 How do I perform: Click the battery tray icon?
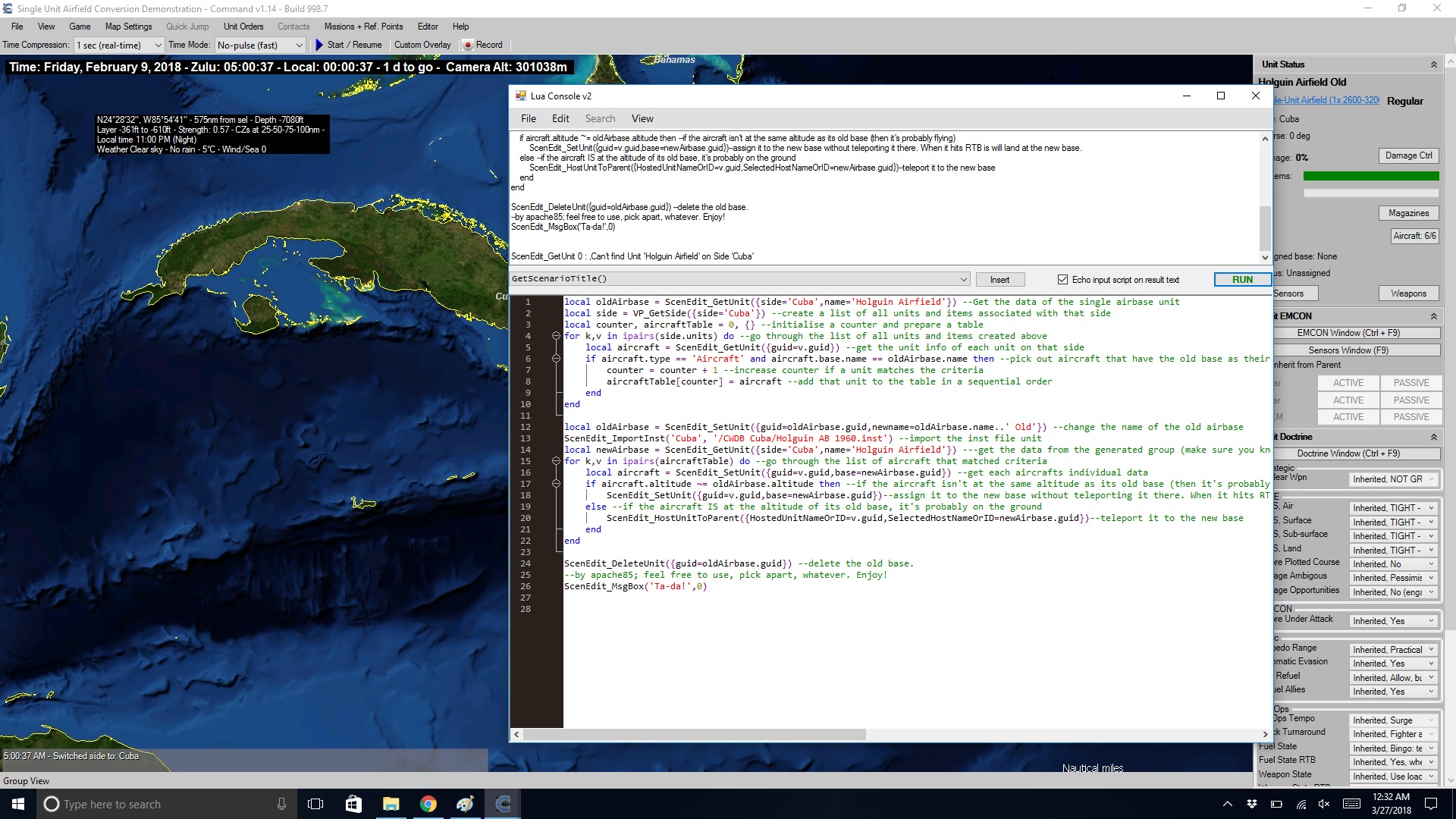click(1276, 804)
